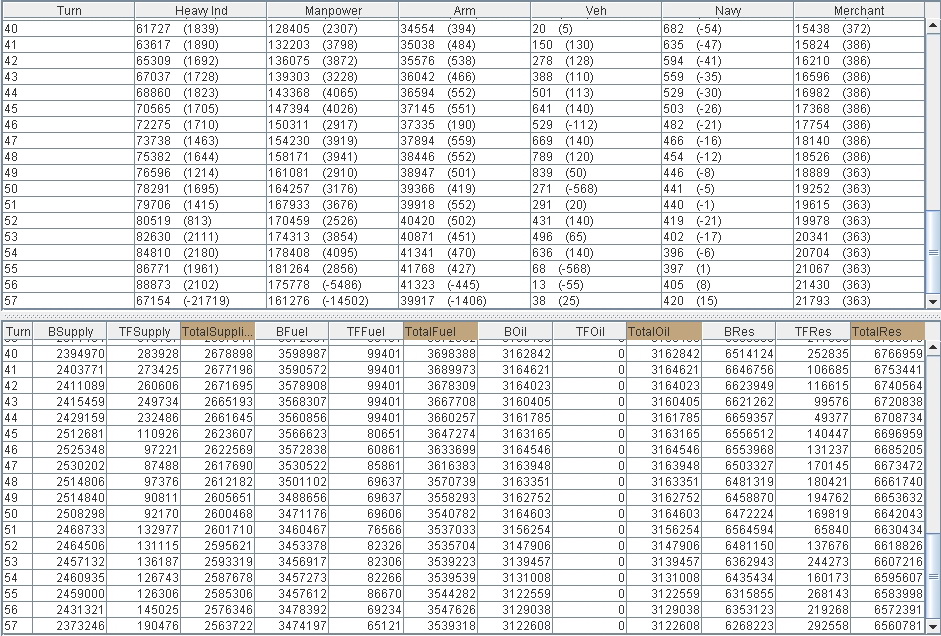Click the TFSupply column header
Viewport: 941px width, 636px height.
coord(144,331)
